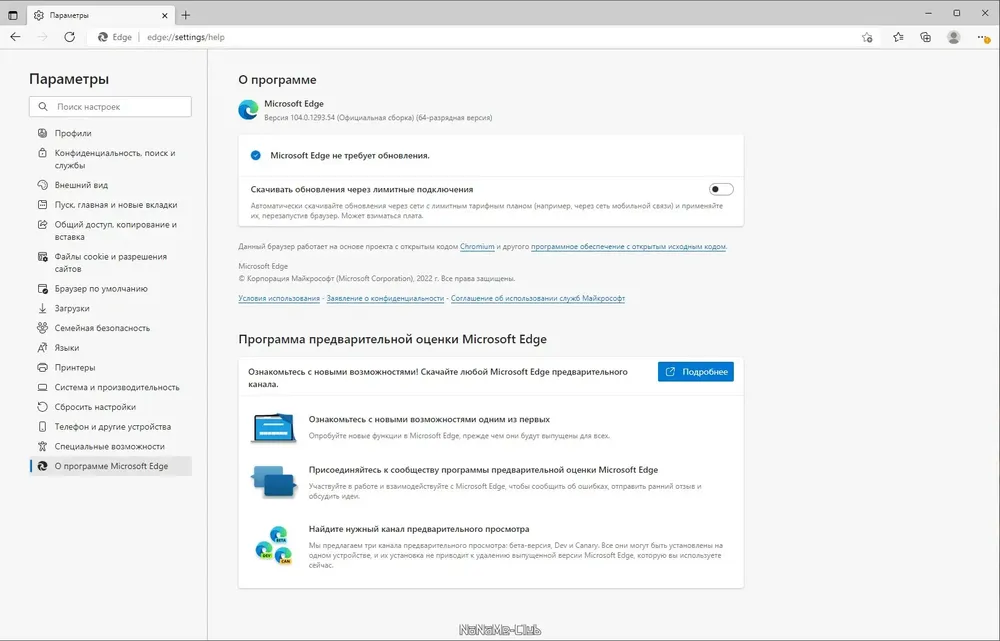This screenshot has width=1000, height=641.
Task: Open the tab actions menu icon
Action: [12, 15]
